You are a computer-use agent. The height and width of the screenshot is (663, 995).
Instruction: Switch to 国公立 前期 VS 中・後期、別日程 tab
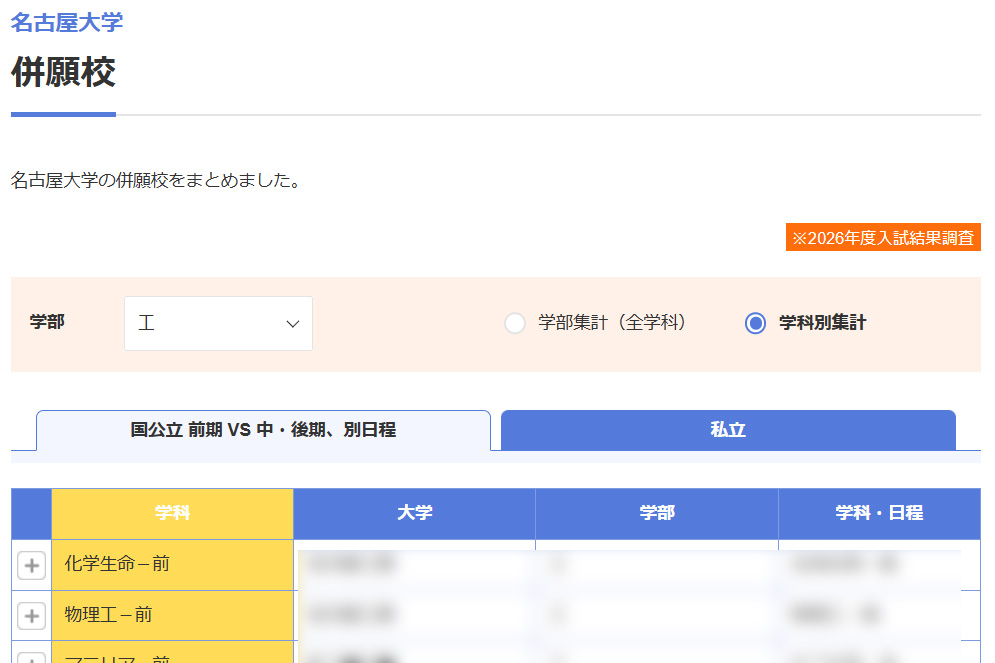coord(263,430)
